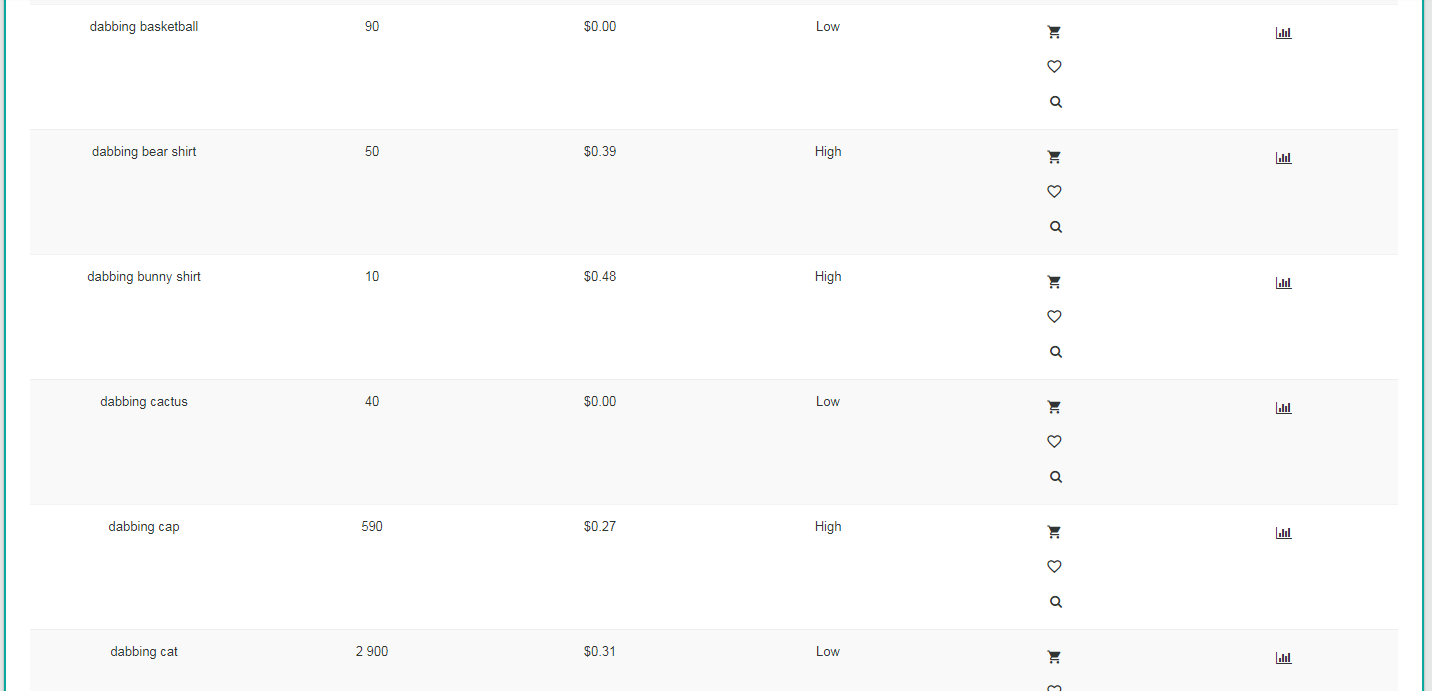Click cart icon for dabbing basketball
Image resolution: width=1432 pixels, height=691 pixels.
(1054, 32)
